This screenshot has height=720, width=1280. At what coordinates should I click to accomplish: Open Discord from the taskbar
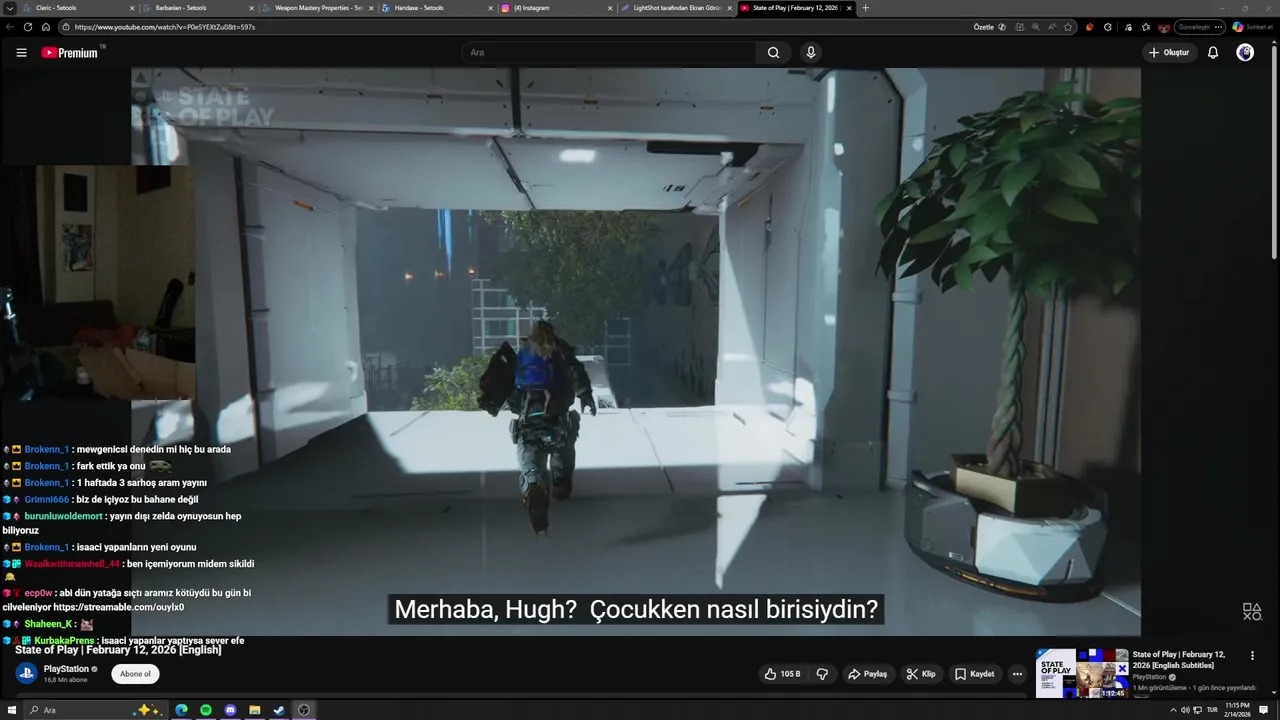click(x=231, y=710)
